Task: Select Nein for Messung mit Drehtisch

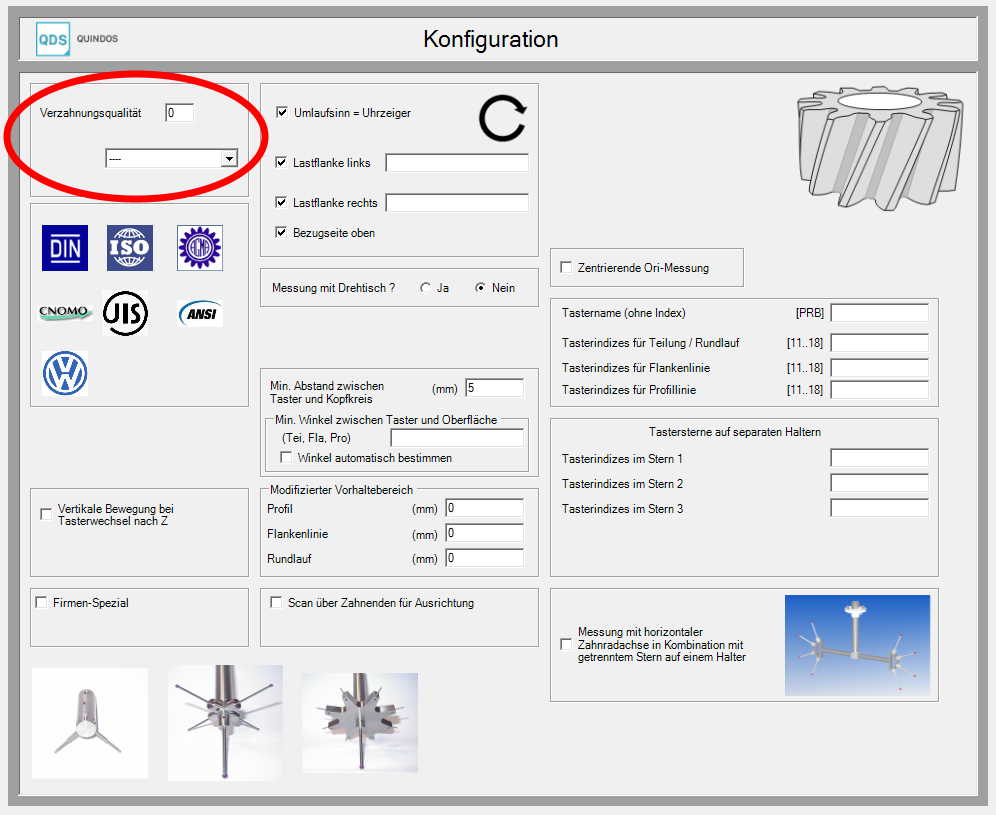Action: [480, 288]
